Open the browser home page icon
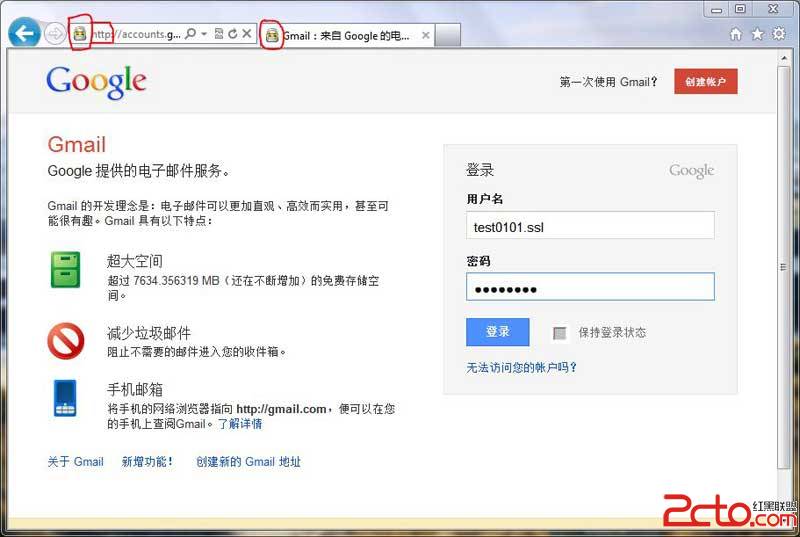This screenshot has height=537, width=800. [736, 34]
